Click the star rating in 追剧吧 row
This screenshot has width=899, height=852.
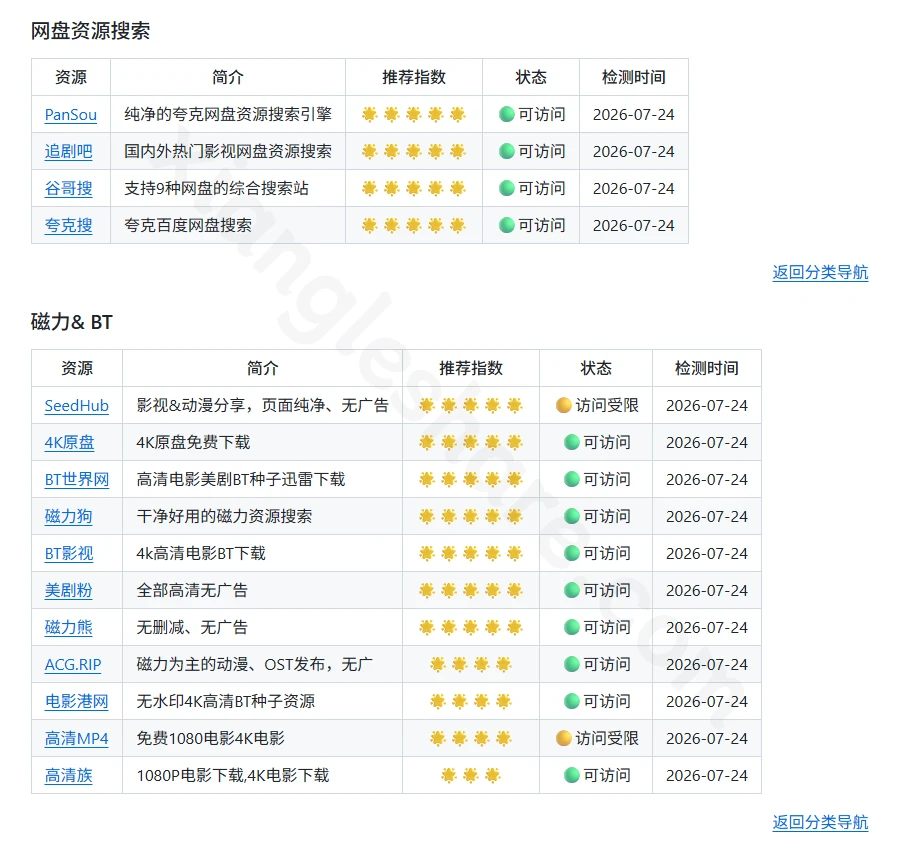(x=413, y=151)
